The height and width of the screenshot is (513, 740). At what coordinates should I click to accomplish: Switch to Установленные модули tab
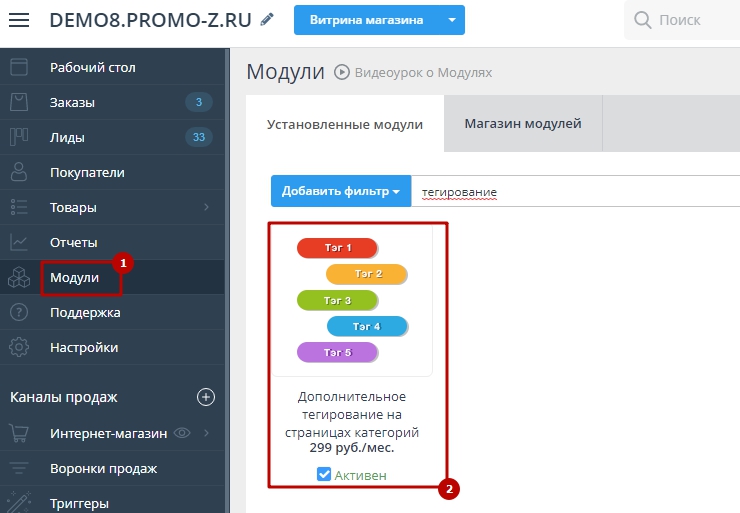pyautogui.click(x=345, y=124)
